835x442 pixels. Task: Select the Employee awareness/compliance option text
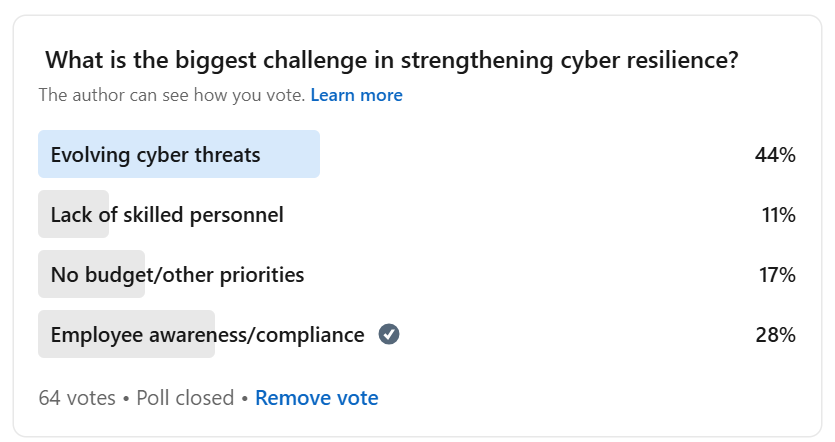(207, 335)
